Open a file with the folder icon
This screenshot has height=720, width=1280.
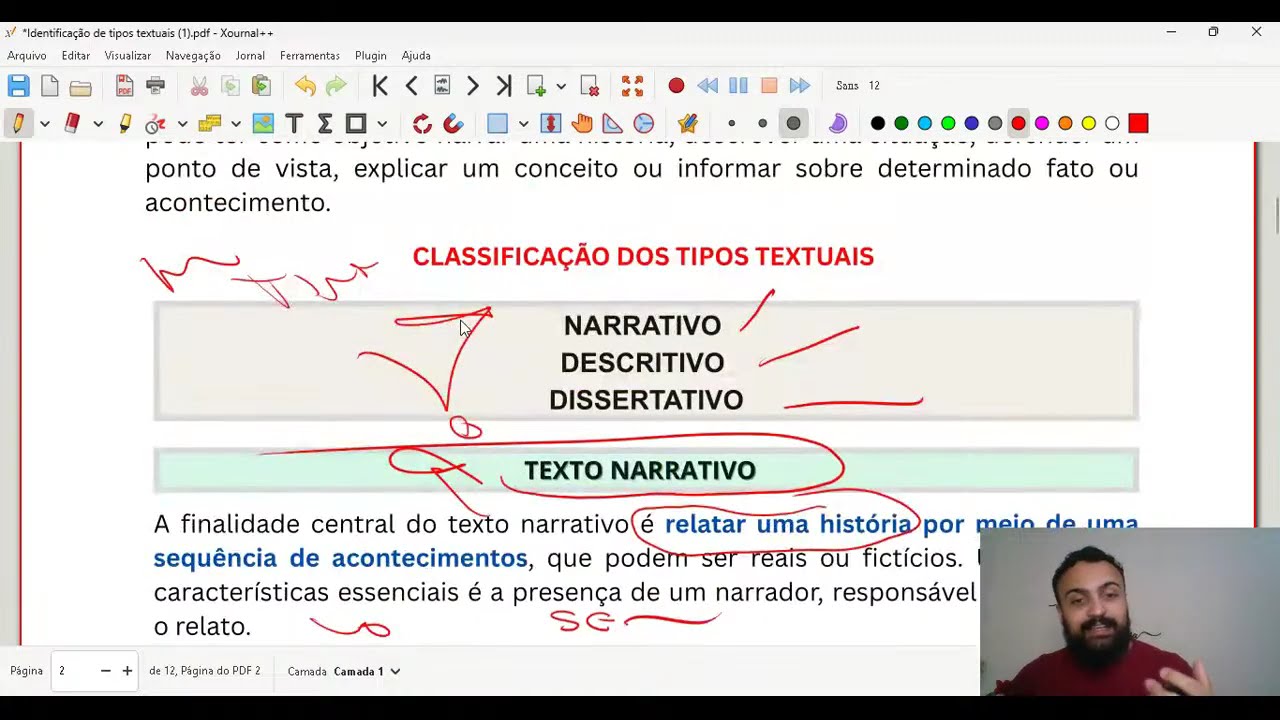pyautogui.click(x=80, y=86)
